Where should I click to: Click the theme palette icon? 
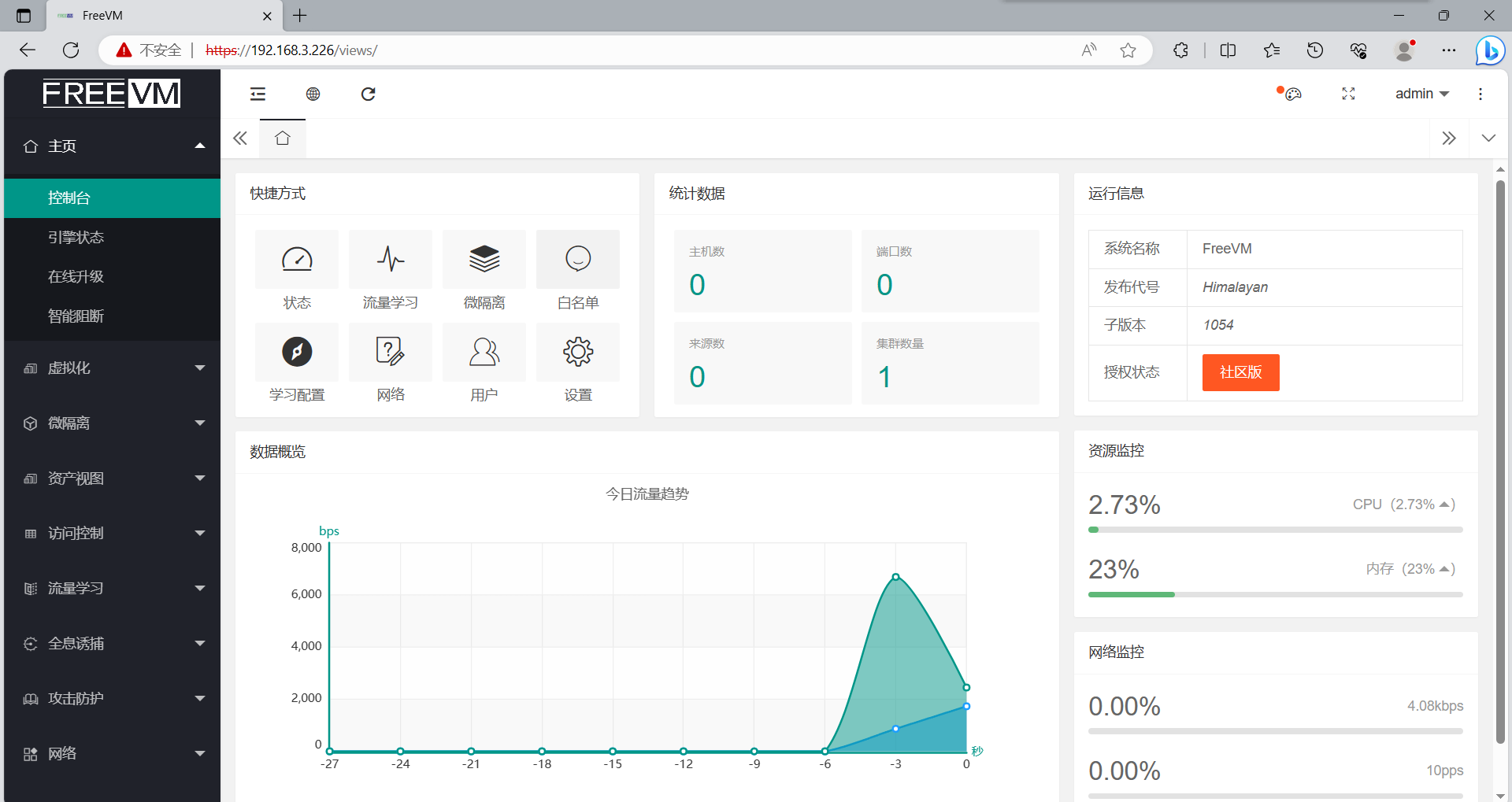[1292, 94]
